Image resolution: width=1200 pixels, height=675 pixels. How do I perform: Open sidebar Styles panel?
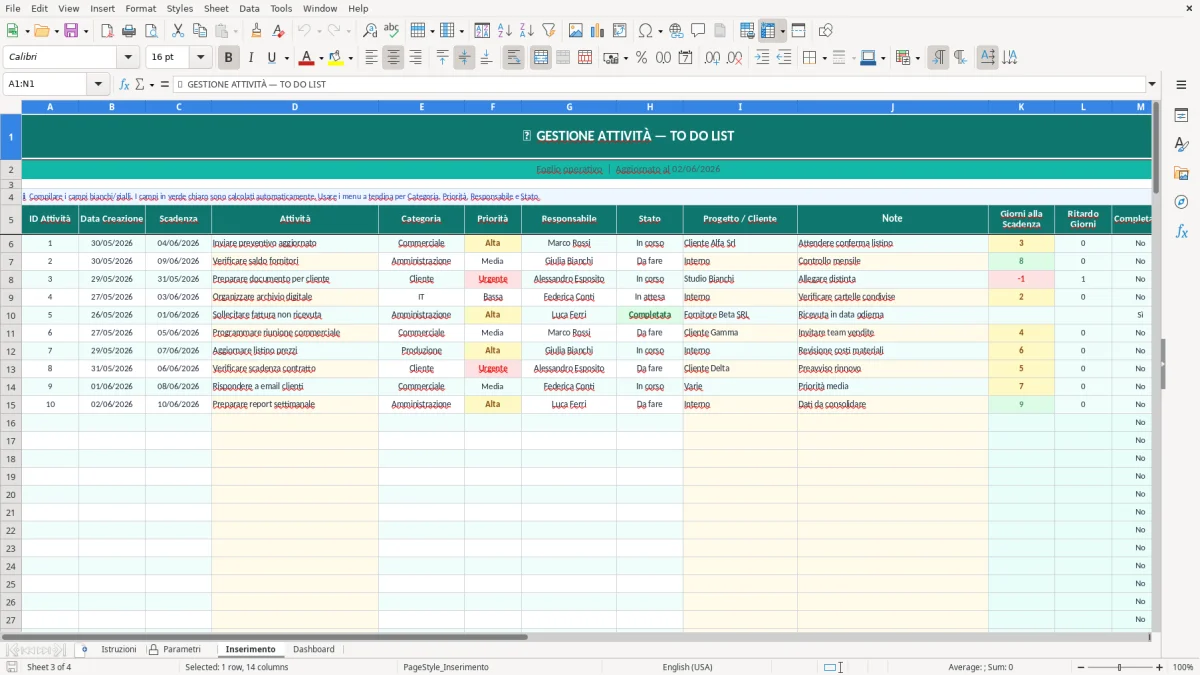coord(1181,145)
